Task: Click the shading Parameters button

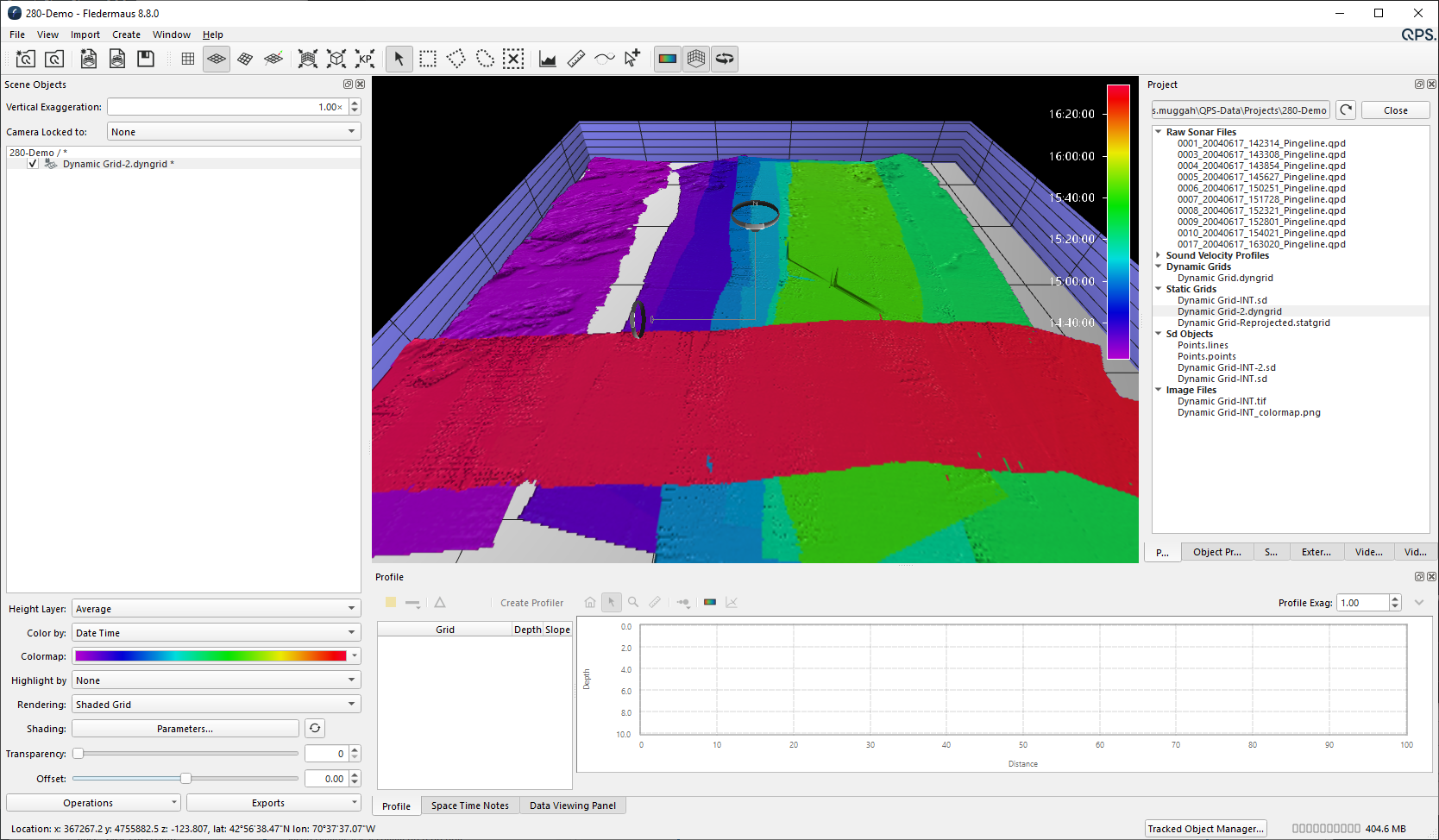Action: [x=185, y=729]
